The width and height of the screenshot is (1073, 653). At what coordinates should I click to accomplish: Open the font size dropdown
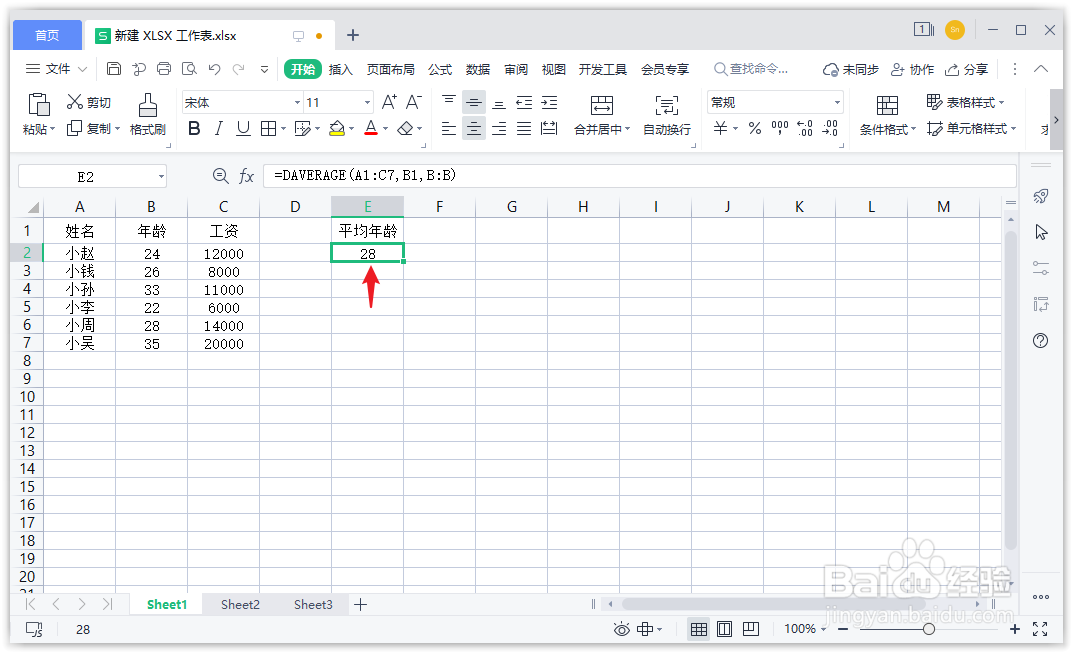[367, 102]
